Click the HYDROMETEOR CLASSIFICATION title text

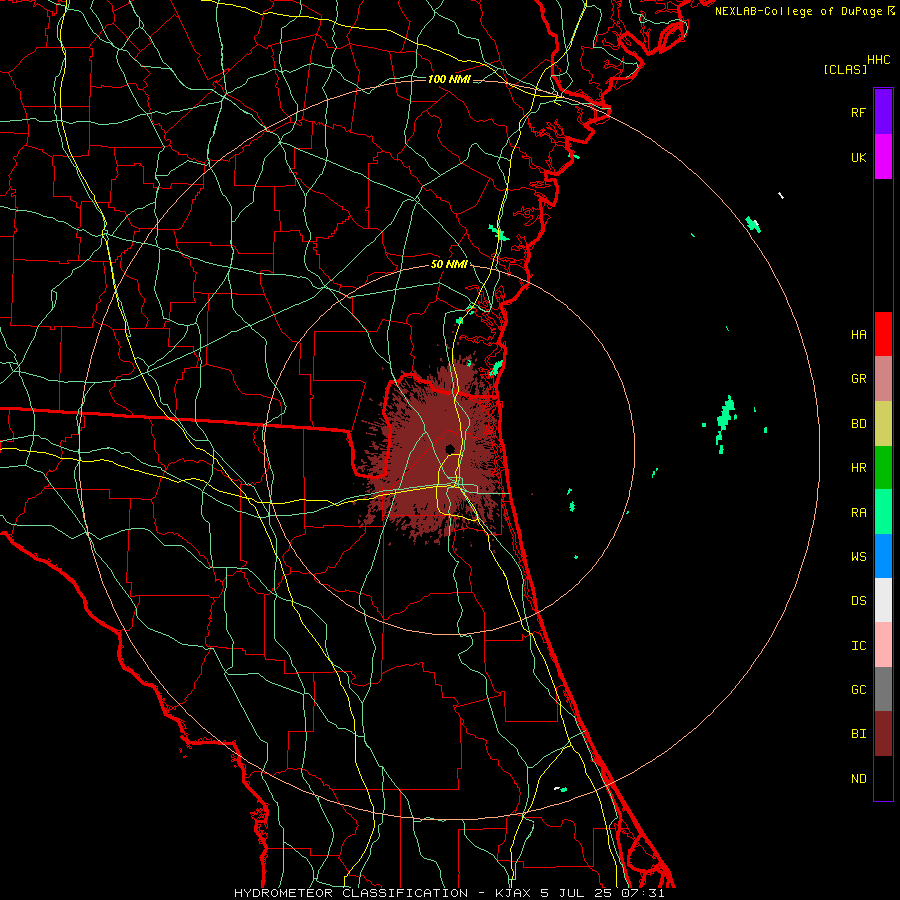point(351,893)
